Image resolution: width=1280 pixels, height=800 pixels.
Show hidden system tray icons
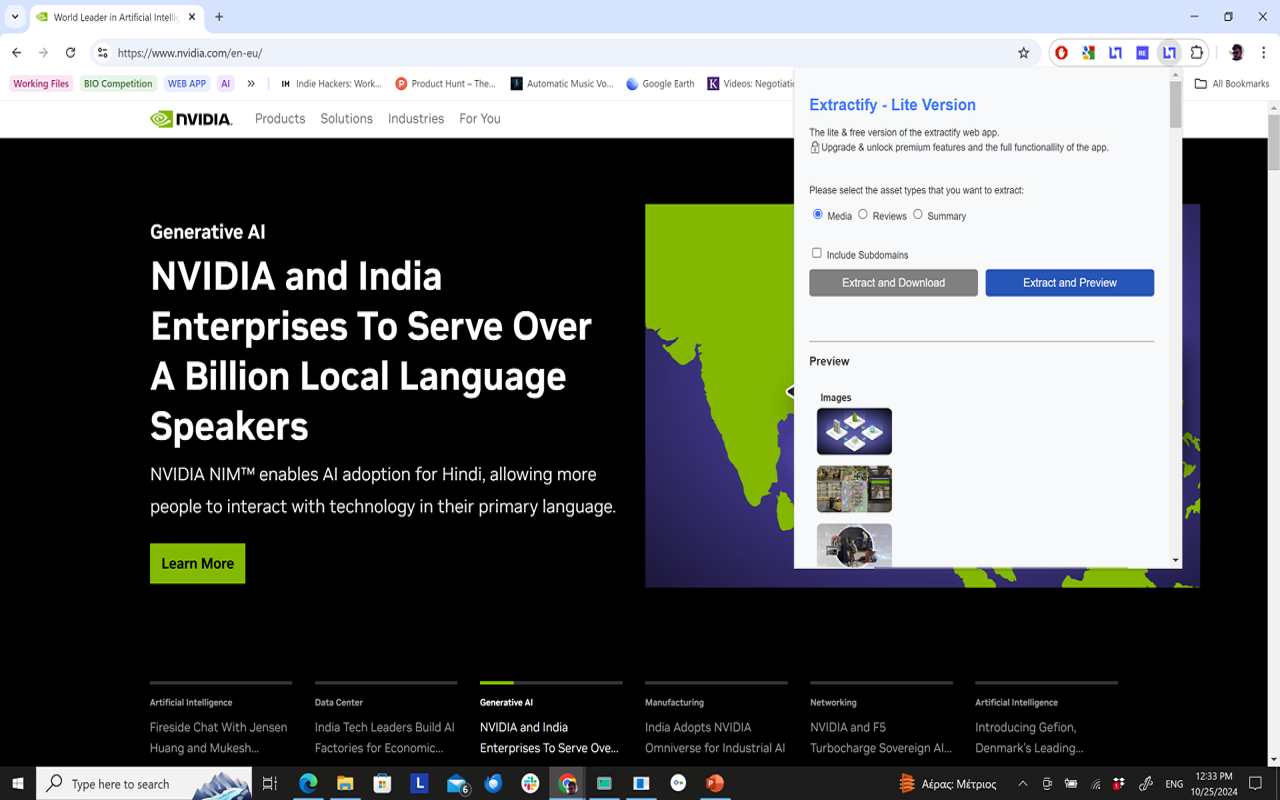coord(1022,784)
